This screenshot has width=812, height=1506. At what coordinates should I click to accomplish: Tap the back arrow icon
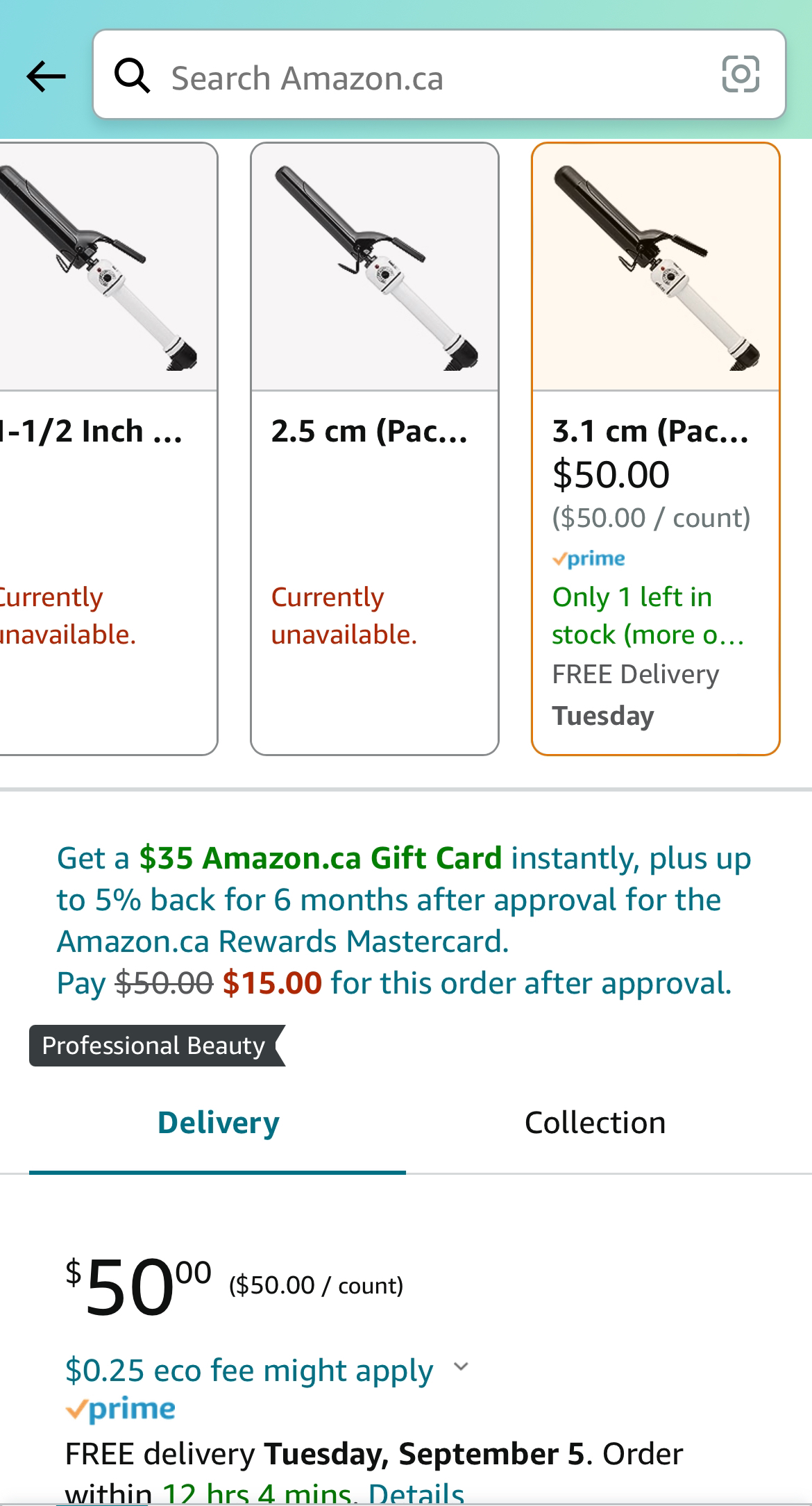coord(46,76)
